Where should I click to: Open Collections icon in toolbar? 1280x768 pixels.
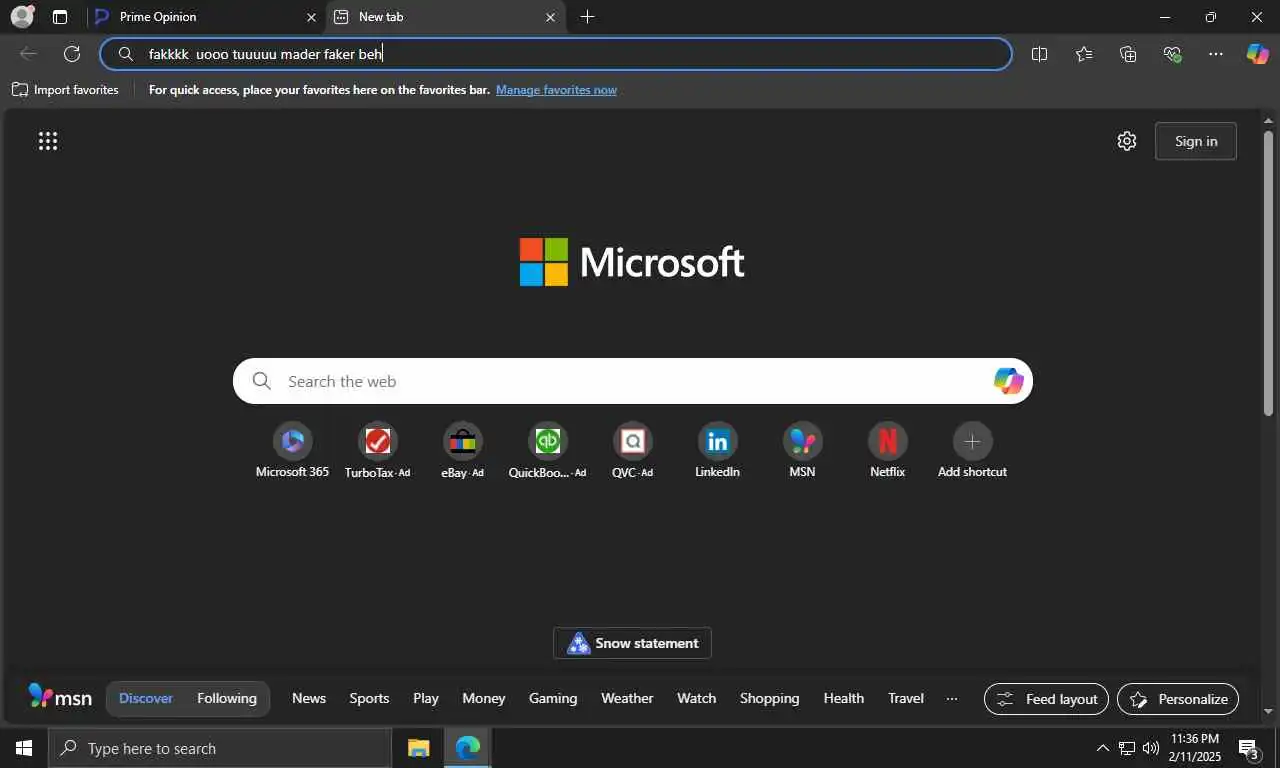pyautogui.click(x=1128, y=54)
